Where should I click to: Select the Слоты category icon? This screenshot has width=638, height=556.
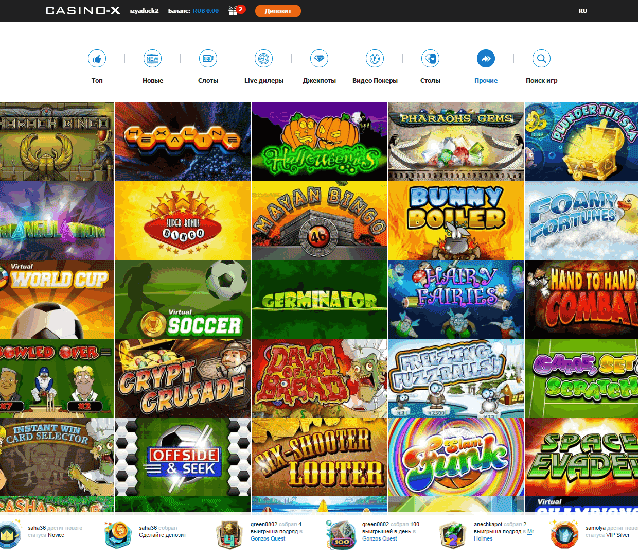pyautogui.click(x=208, y=59)
